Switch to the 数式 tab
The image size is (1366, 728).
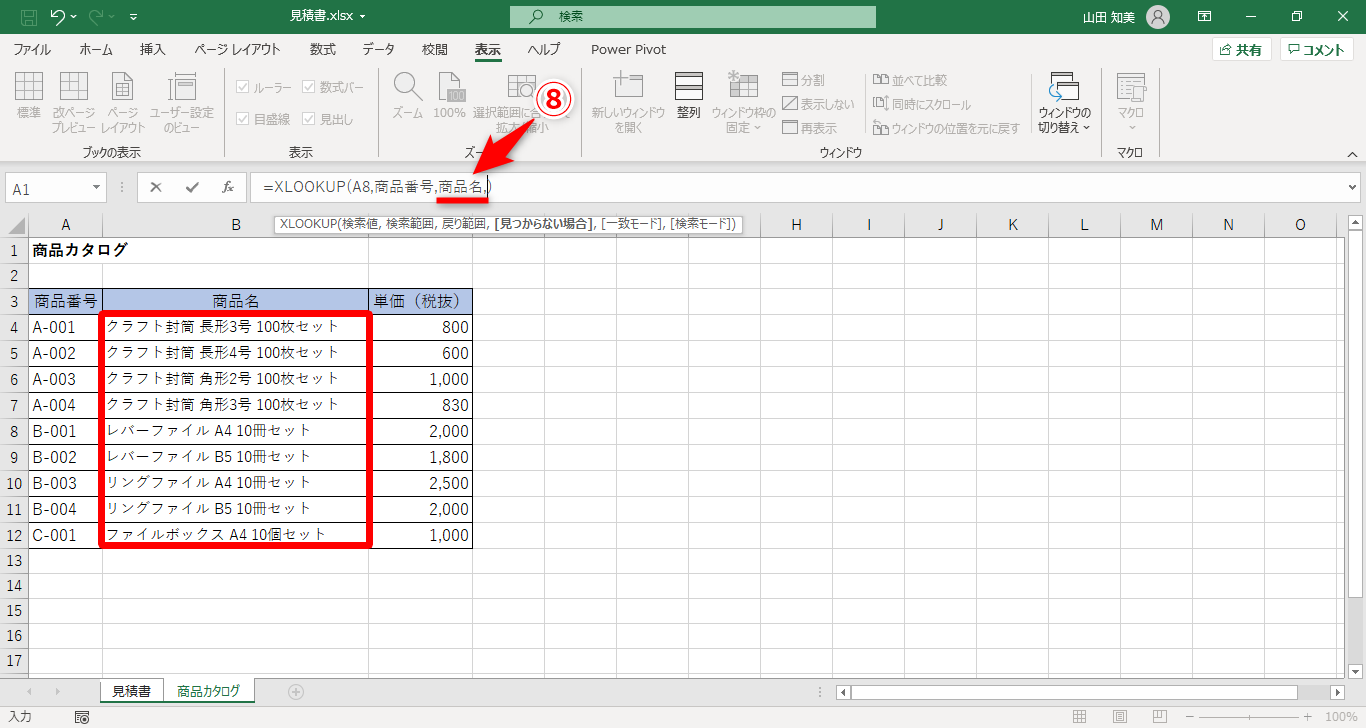point(322,49)
